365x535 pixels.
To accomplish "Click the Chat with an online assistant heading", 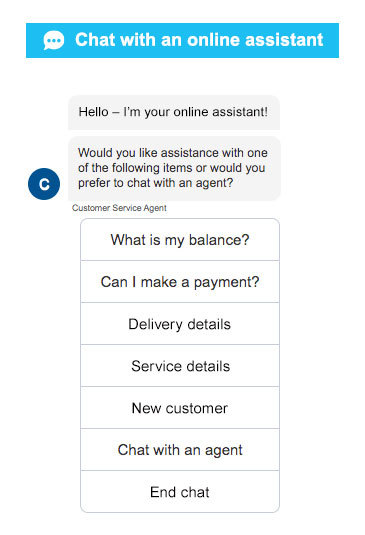I will tap(199, 40).
